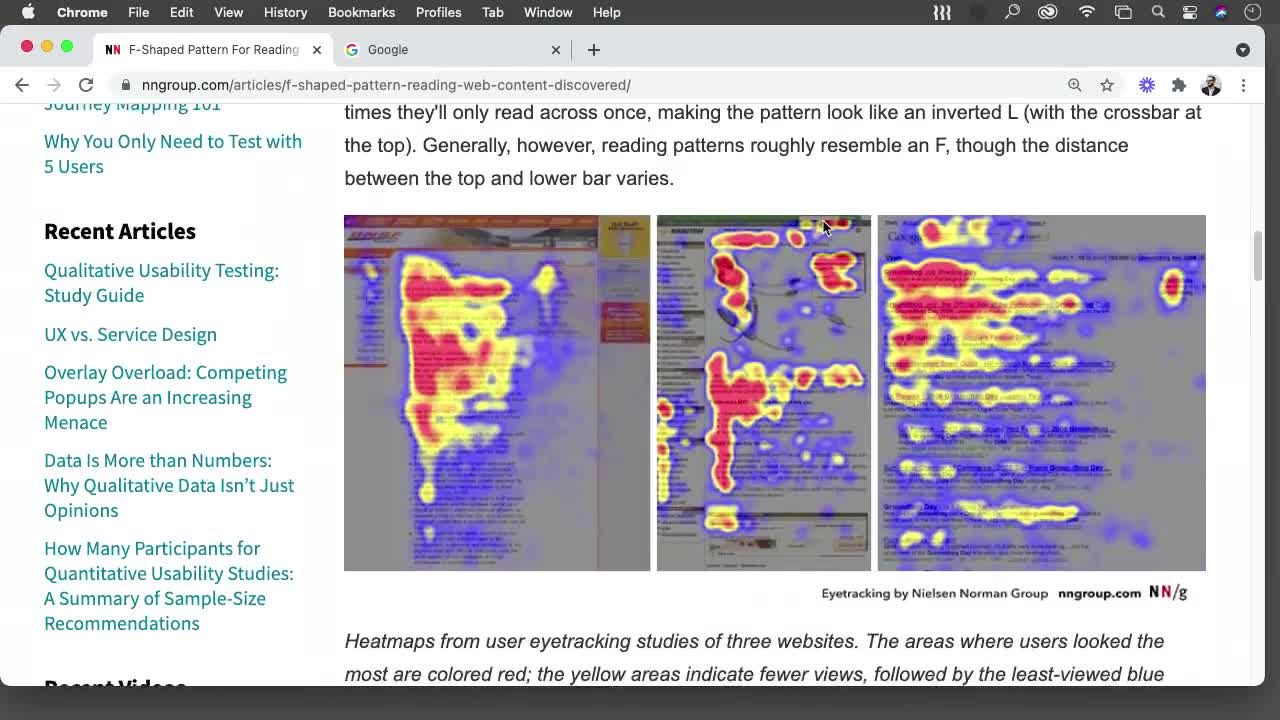Click the Rectangle window manager menu bar icon
The width and height of the screenshot is (1280, 720).
click(x=941, y=12)
